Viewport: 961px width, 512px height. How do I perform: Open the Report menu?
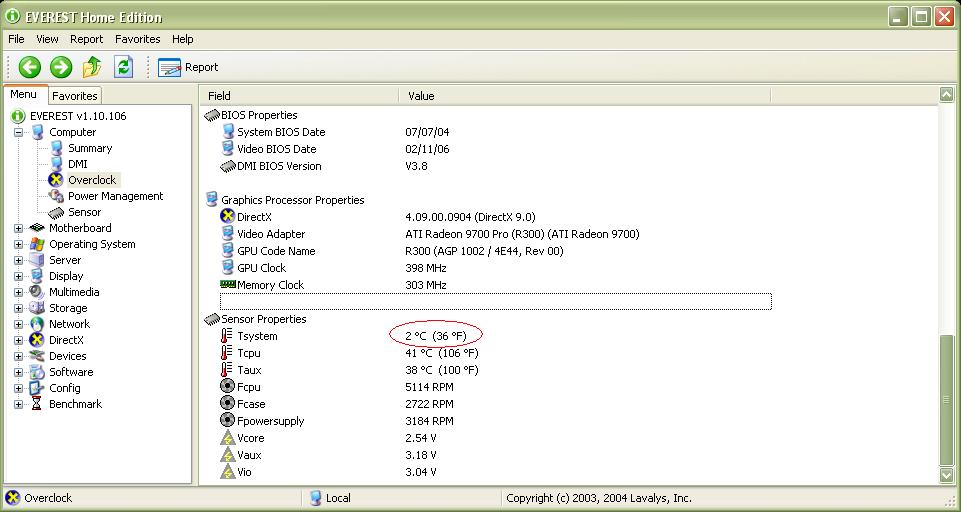click(x=86, y=39)
